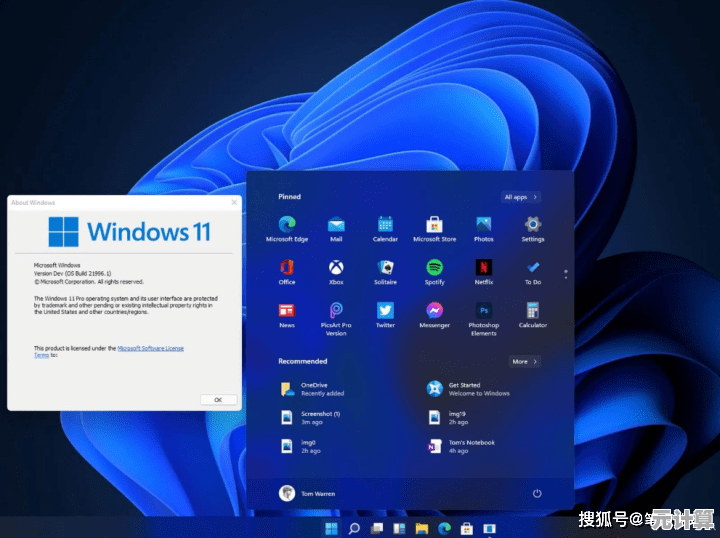Launch the Mail app
Image resolution: width=720 pixels, height=538 pixels.
click(336, 226)
